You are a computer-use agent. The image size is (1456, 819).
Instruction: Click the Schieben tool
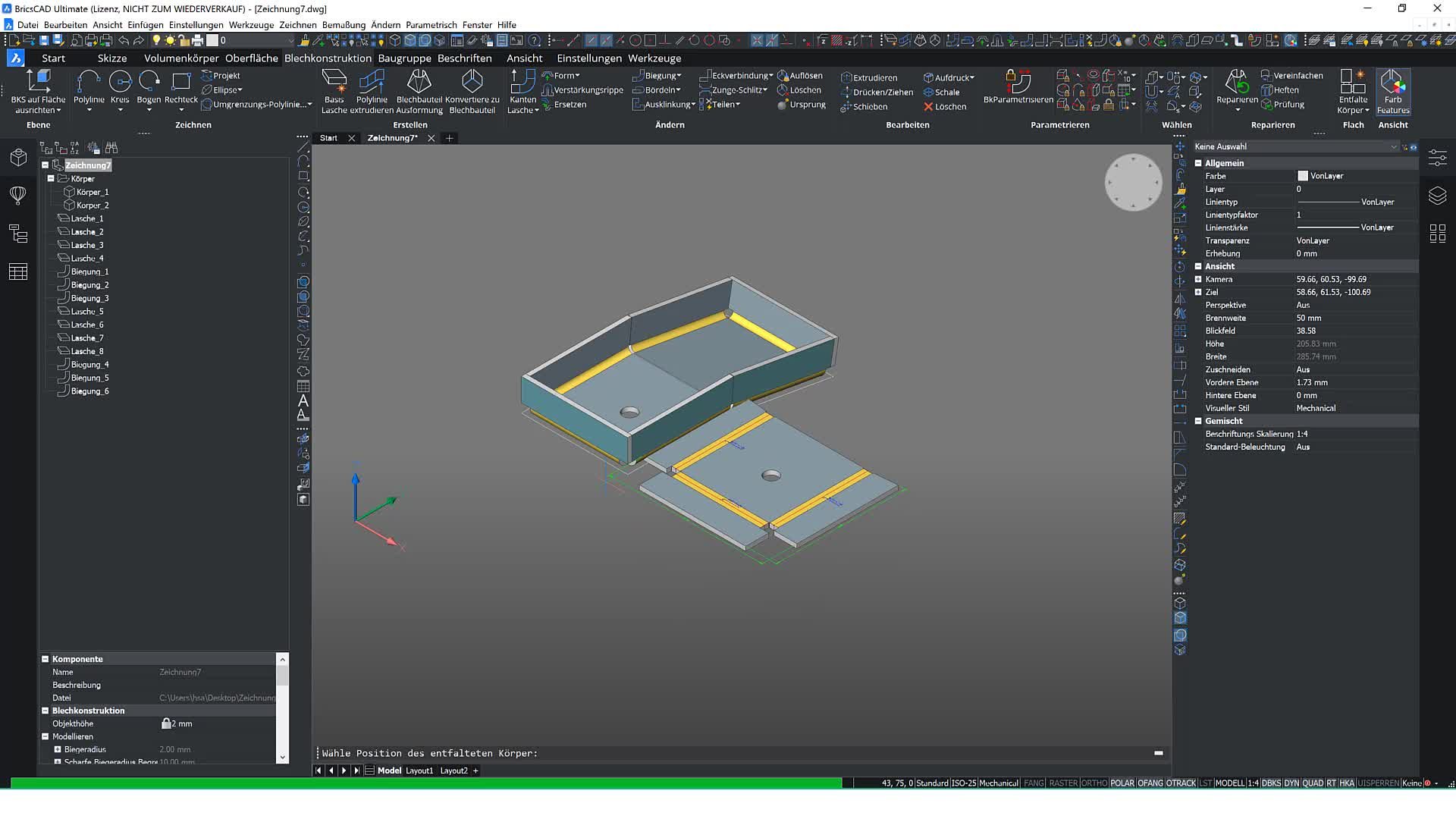(x=864, y=106)
